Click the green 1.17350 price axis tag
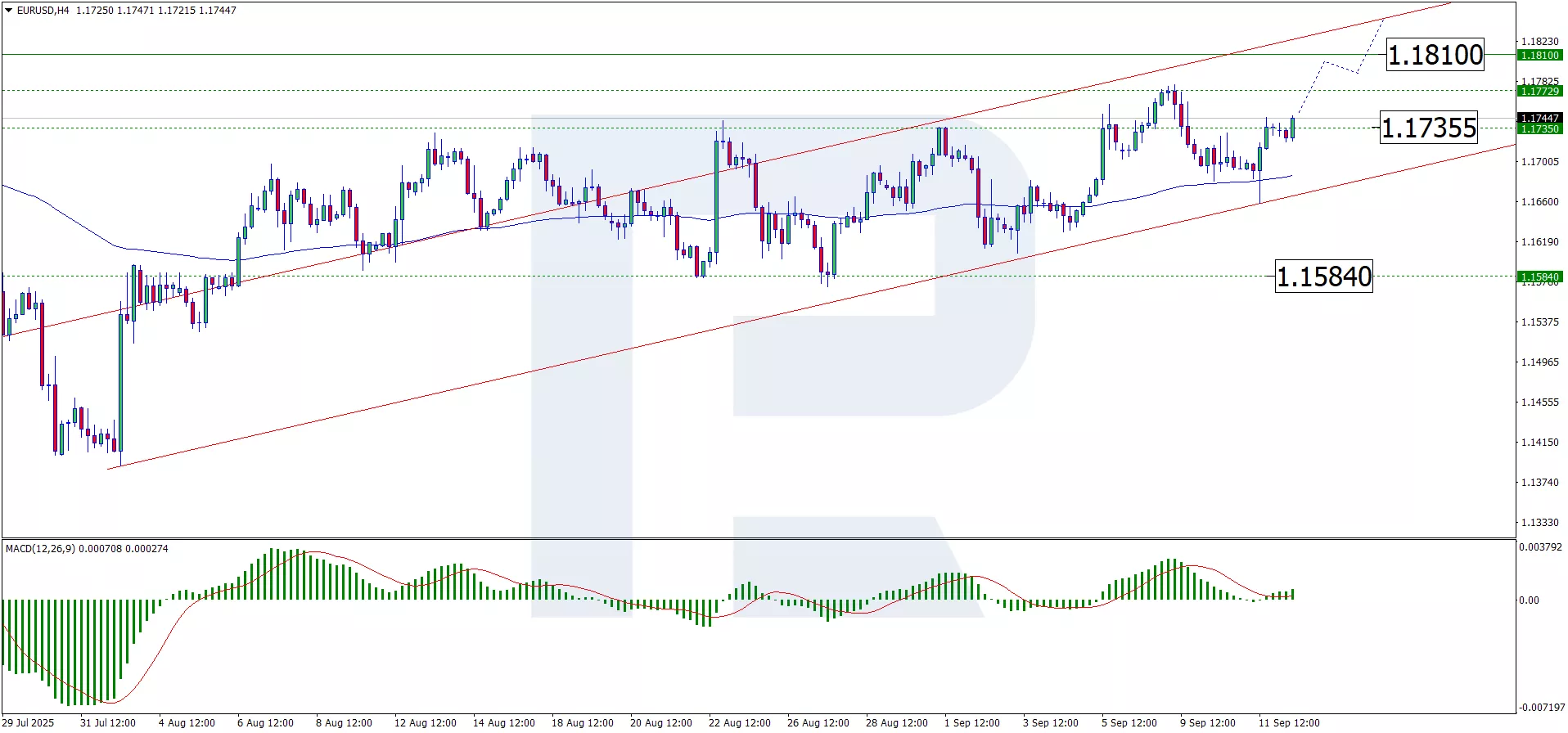The image size is (1568, 733). [1539, 129]
